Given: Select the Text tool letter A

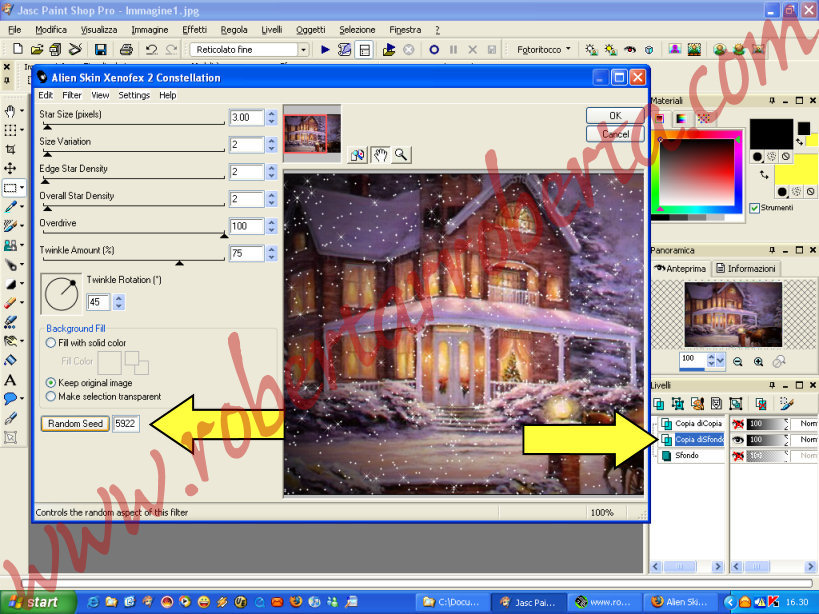Looking at the screenshot, I should (10, 380).
